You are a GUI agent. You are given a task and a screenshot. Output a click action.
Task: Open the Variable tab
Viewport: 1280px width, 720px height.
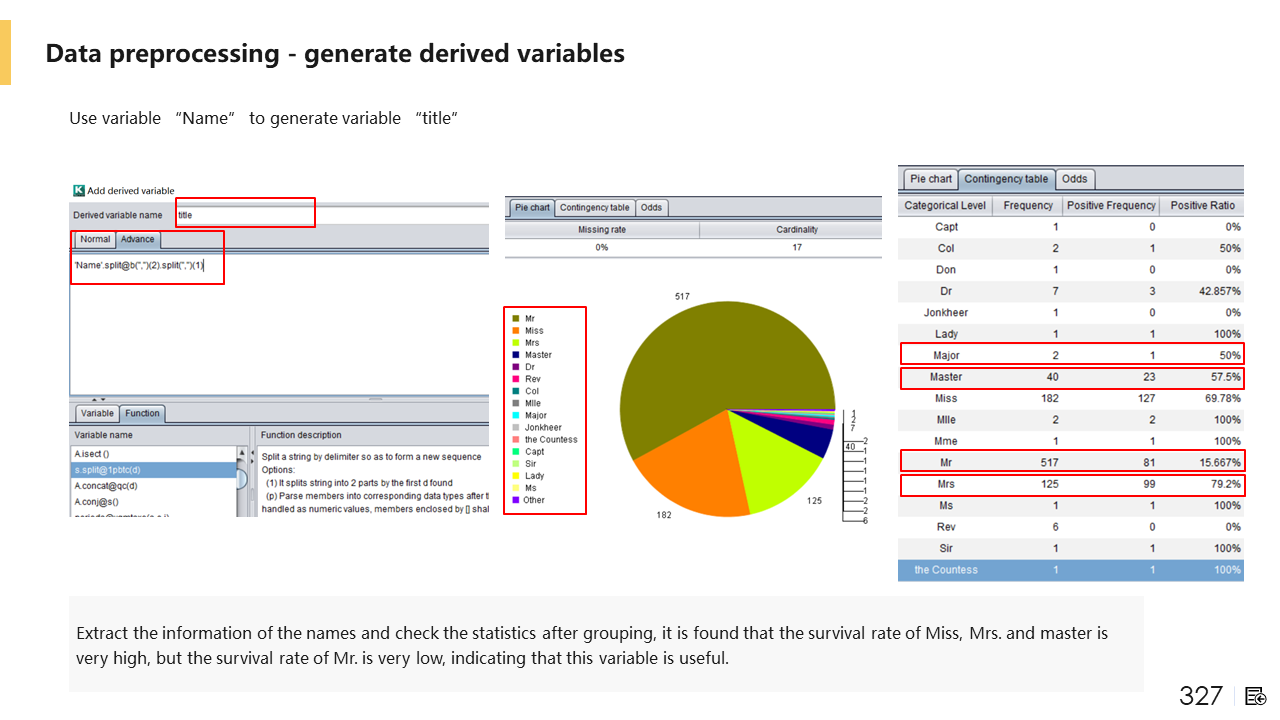(97, 413)
